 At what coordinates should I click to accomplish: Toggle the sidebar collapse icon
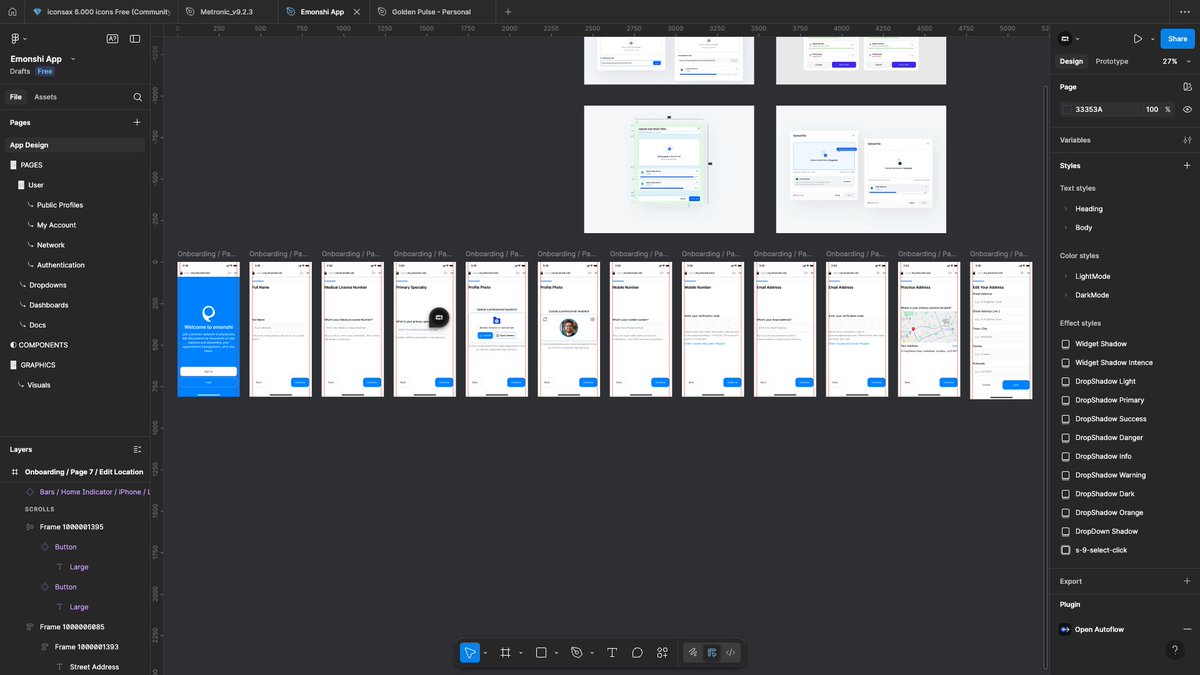click(x=135, y=39)
